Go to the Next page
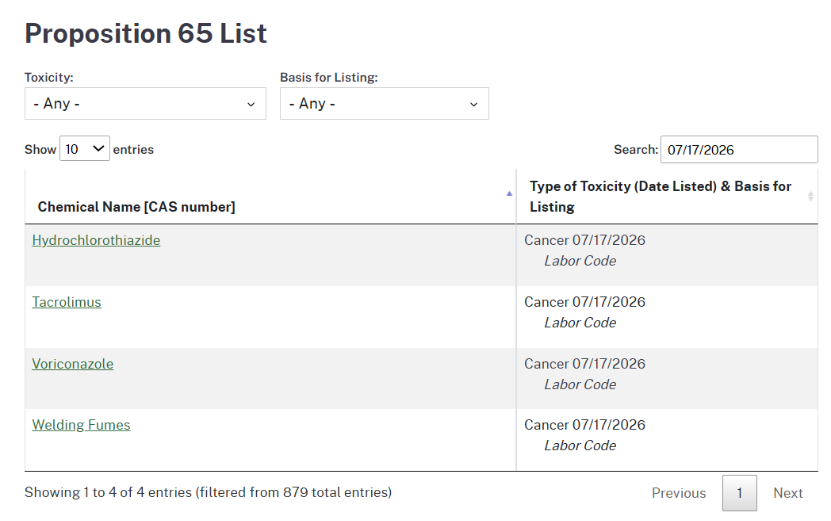Screen dimensions: 831x521 click(x=788, y=493)
